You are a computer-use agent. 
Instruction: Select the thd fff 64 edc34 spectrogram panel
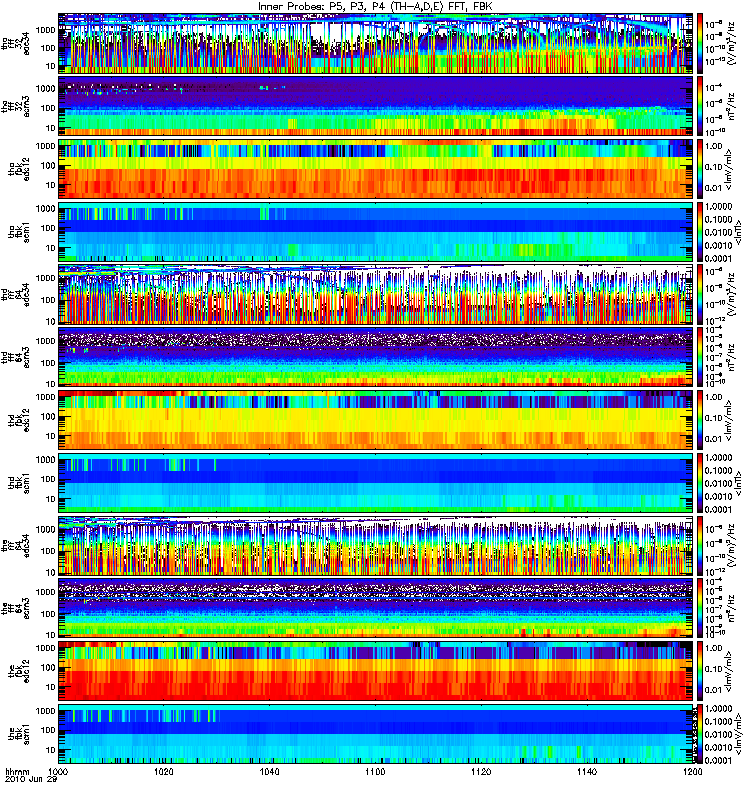tap(376, 294)
